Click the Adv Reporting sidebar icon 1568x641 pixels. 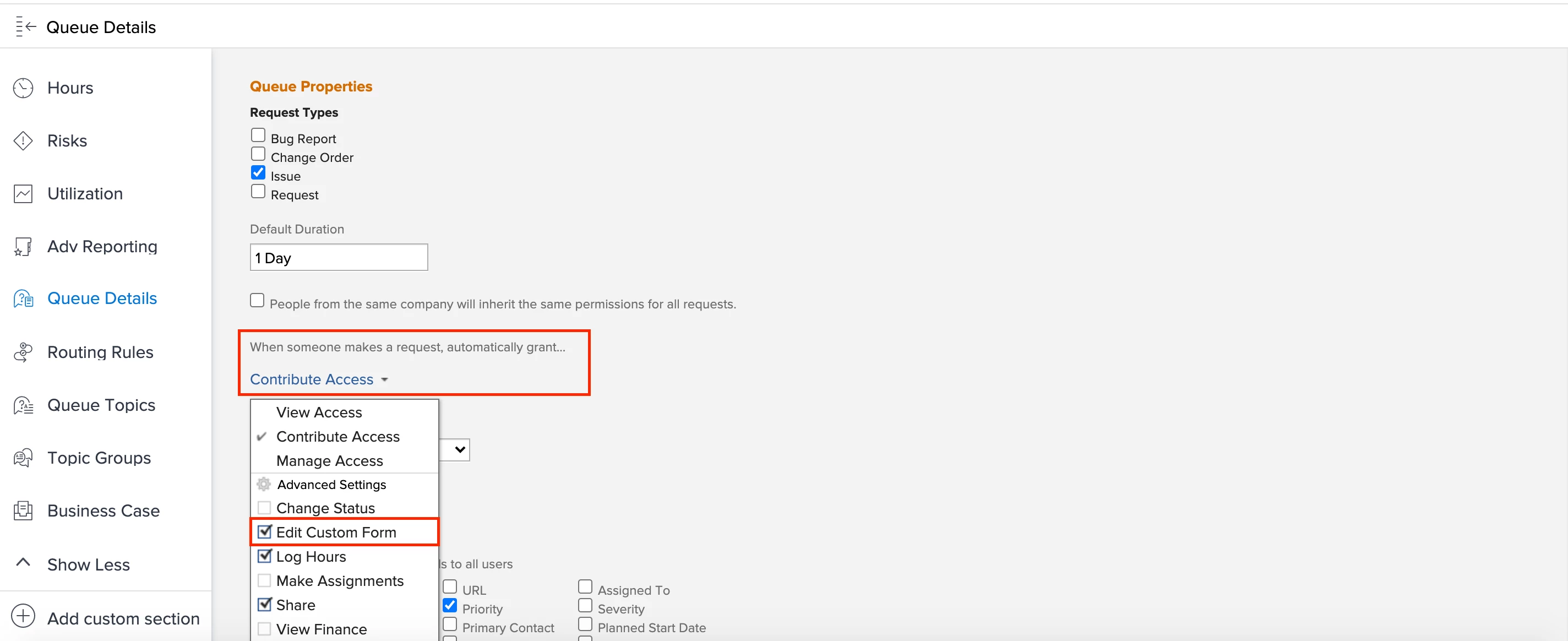click(23, 247)
